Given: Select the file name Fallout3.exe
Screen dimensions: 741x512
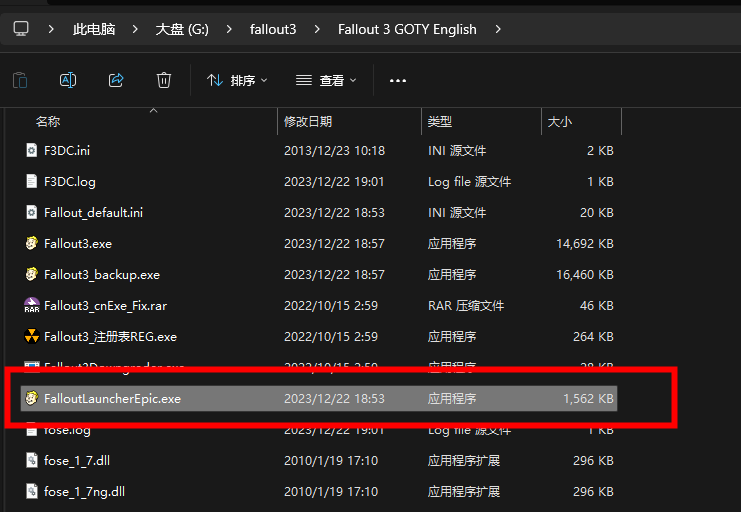Looking at the screenshot, I should [x=78, y=243].
